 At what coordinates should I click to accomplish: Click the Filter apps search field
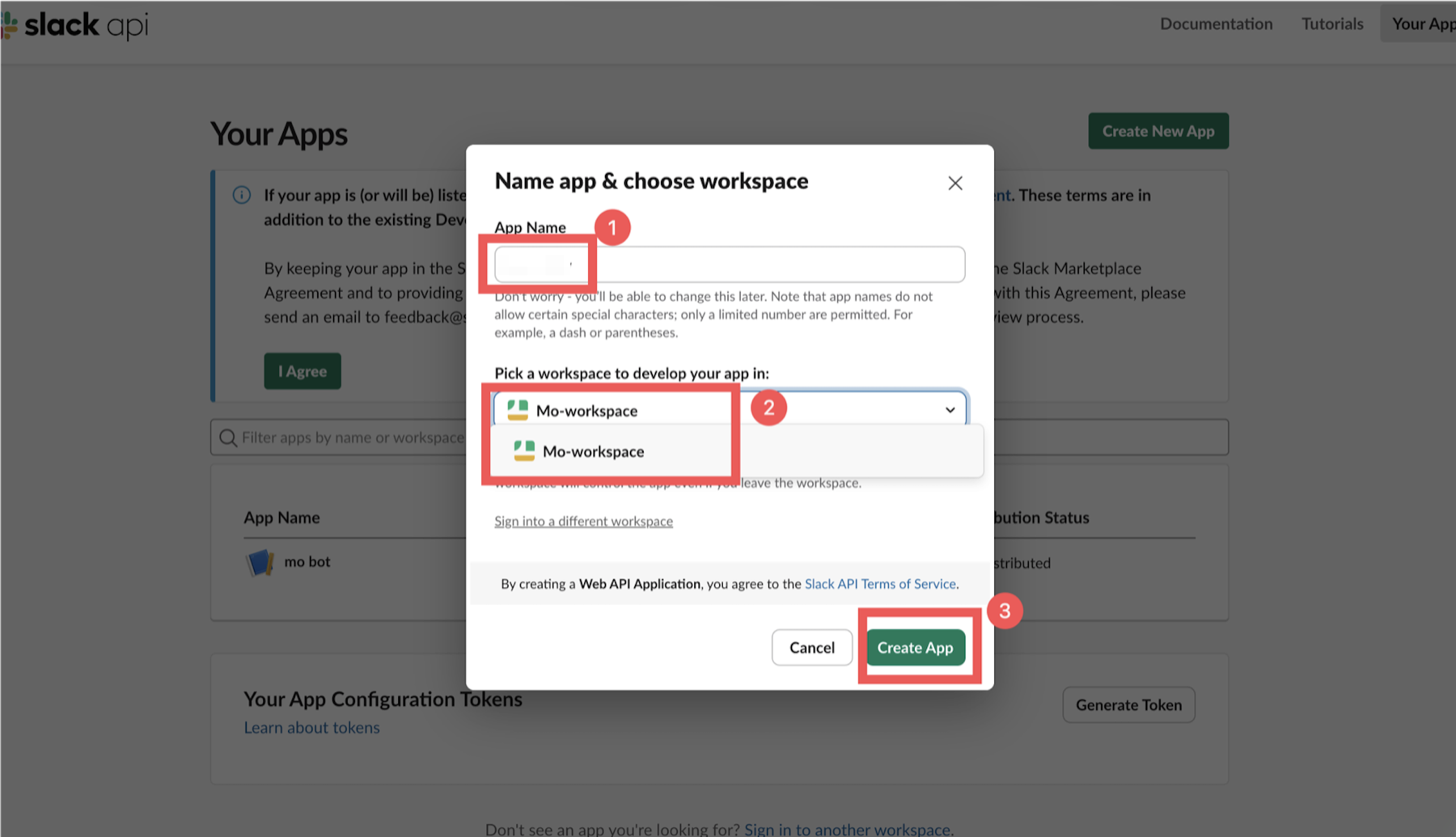[719, 438]
